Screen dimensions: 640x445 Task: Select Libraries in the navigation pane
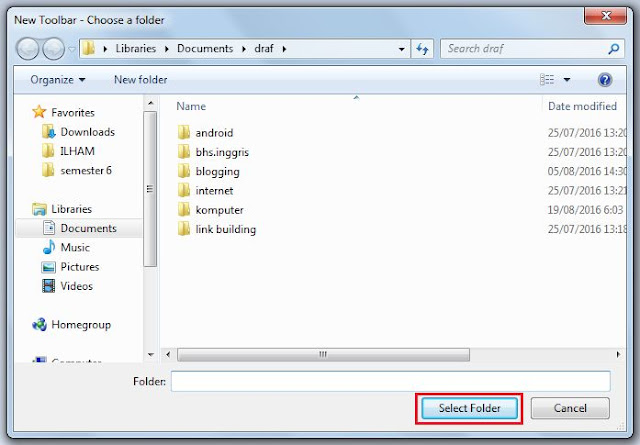click(x=71, y=209)
